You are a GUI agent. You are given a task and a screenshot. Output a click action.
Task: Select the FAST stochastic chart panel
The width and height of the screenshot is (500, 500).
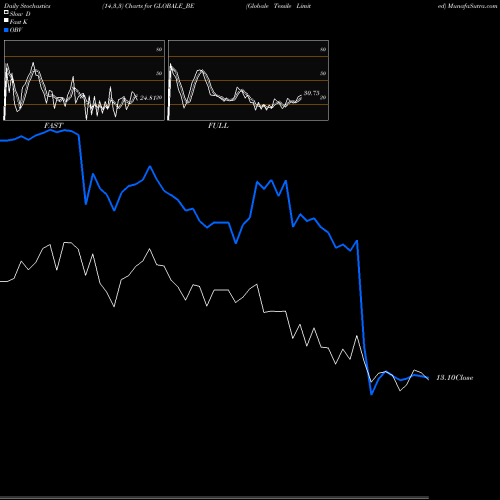click(84, 80)
